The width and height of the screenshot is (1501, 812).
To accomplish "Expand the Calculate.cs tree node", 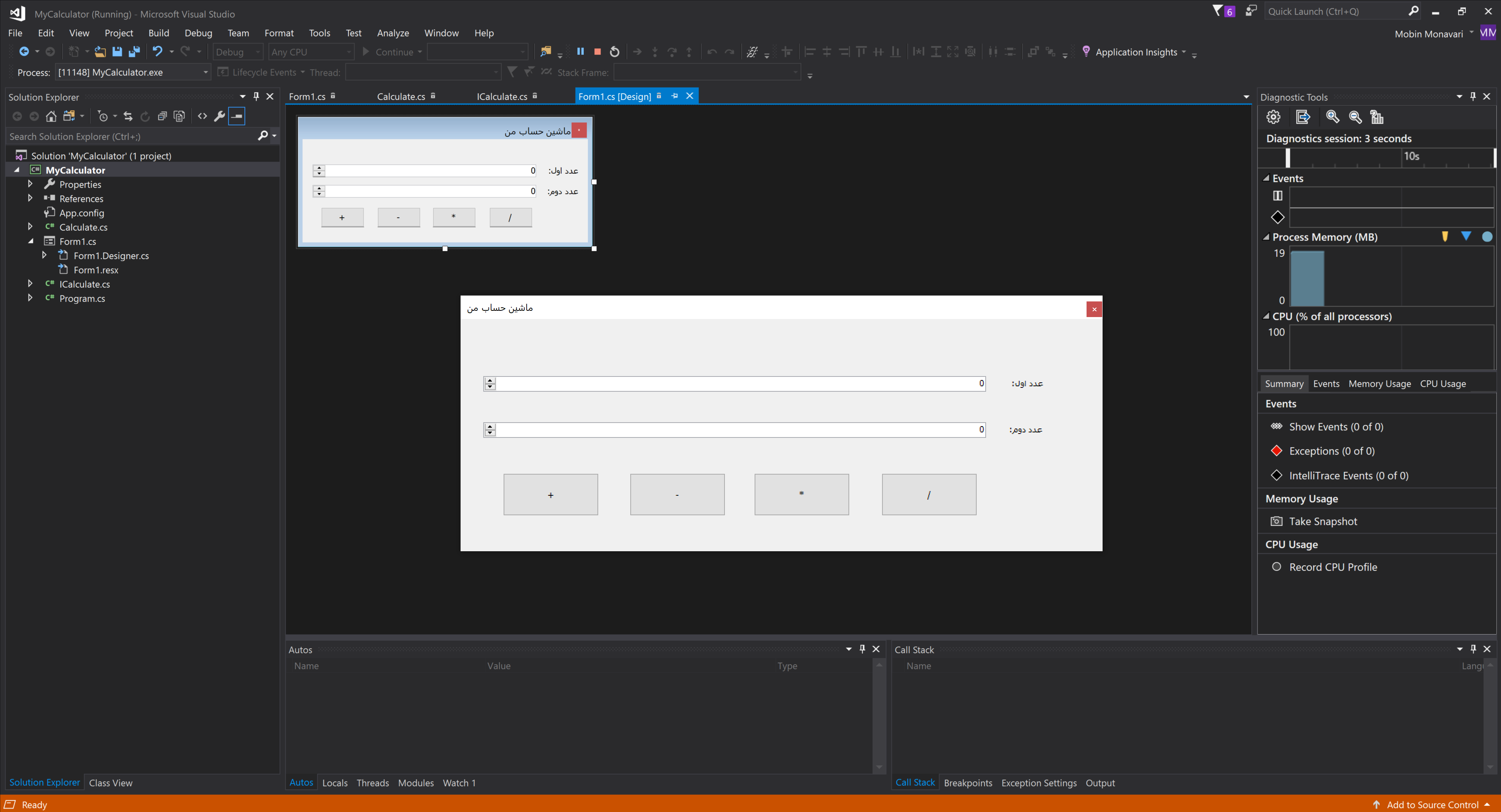I will (x=30, y=227).
